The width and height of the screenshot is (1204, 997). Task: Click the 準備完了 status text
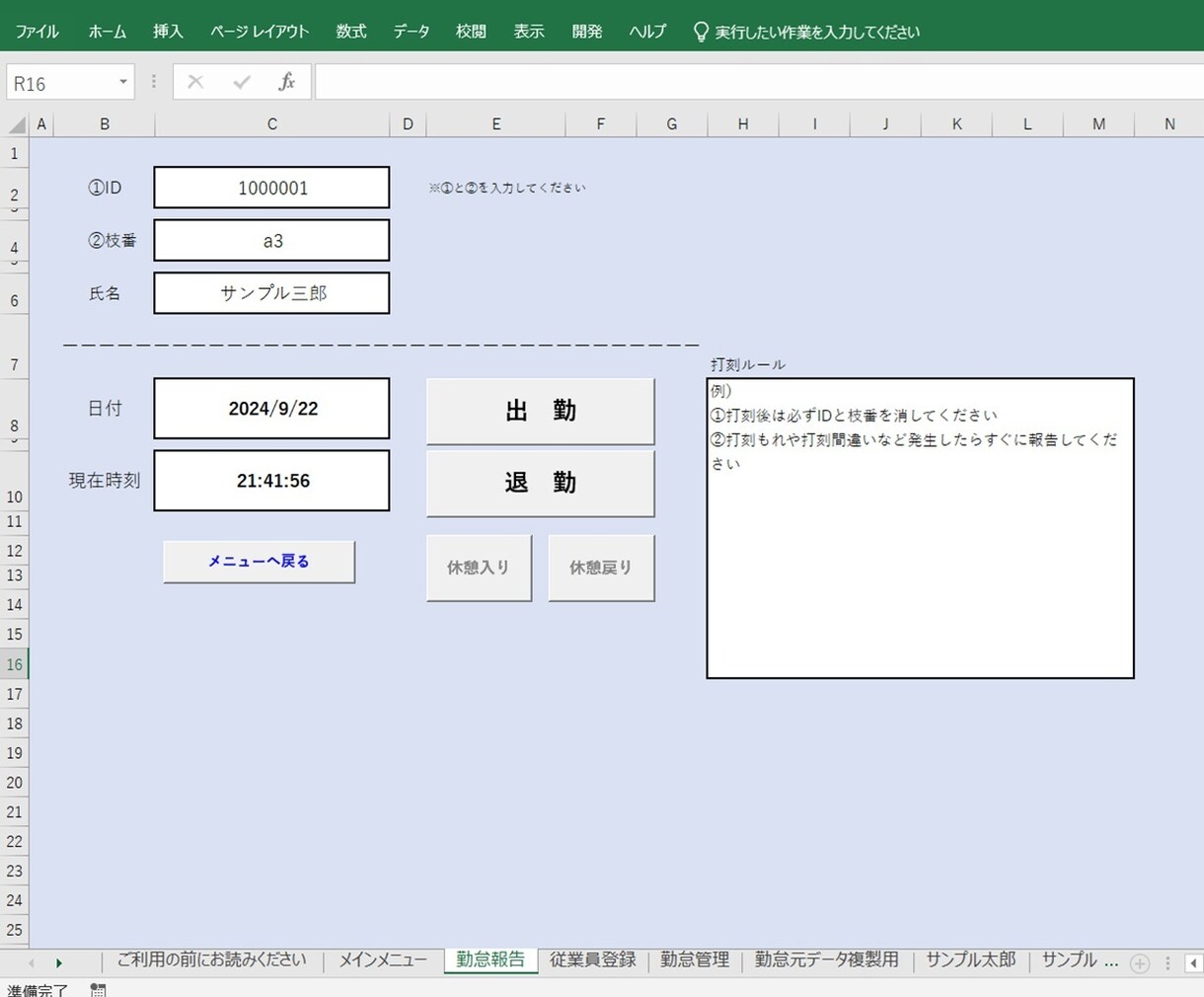pos(38,989)
